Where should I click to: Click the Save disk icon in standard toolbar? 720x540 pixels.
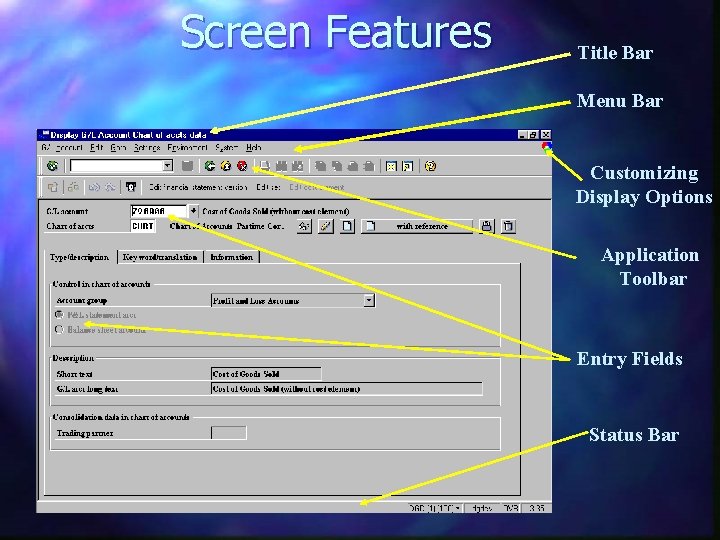tap(187, 166)
